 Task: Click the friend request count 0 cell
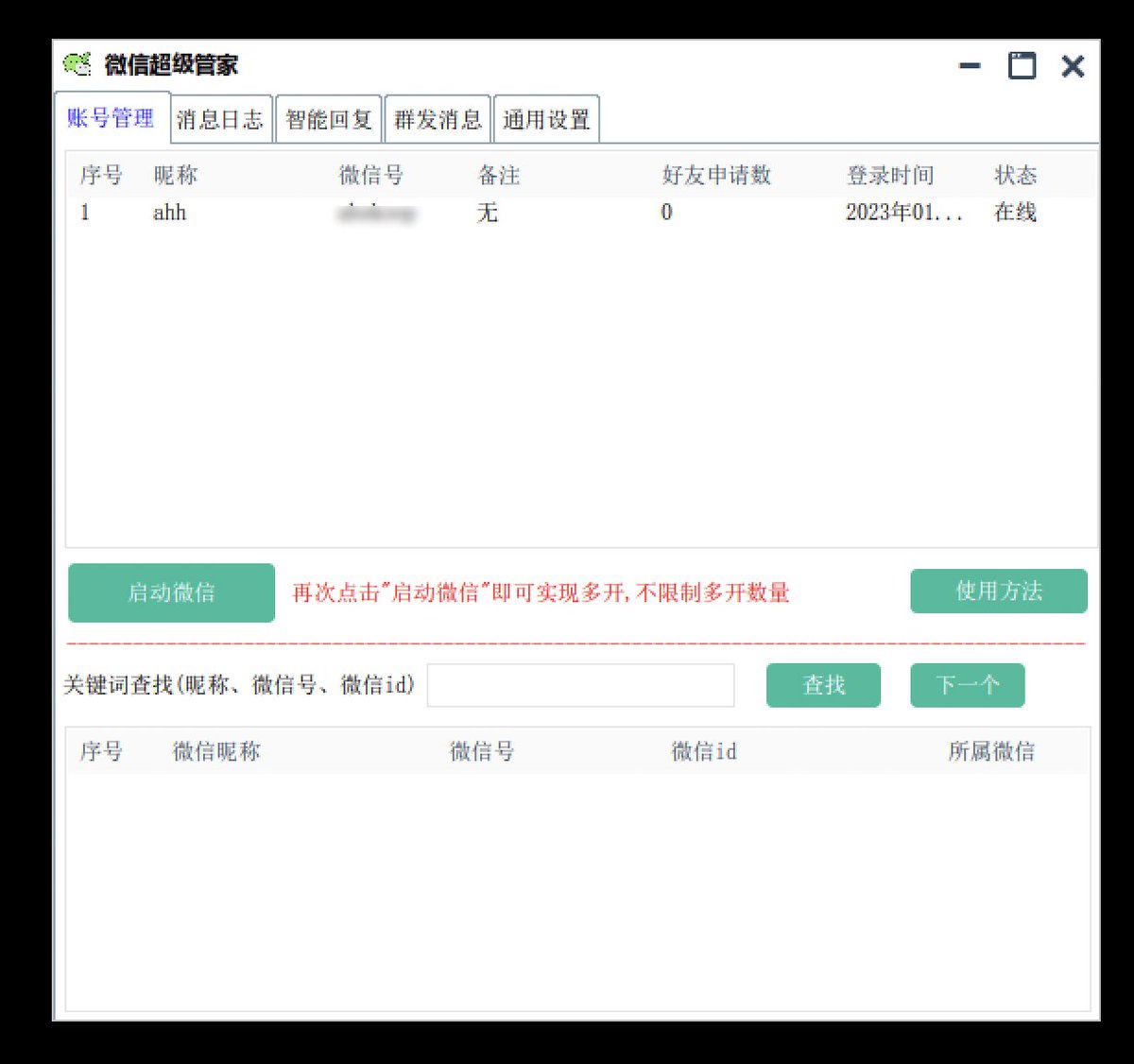tap(666, 213)
